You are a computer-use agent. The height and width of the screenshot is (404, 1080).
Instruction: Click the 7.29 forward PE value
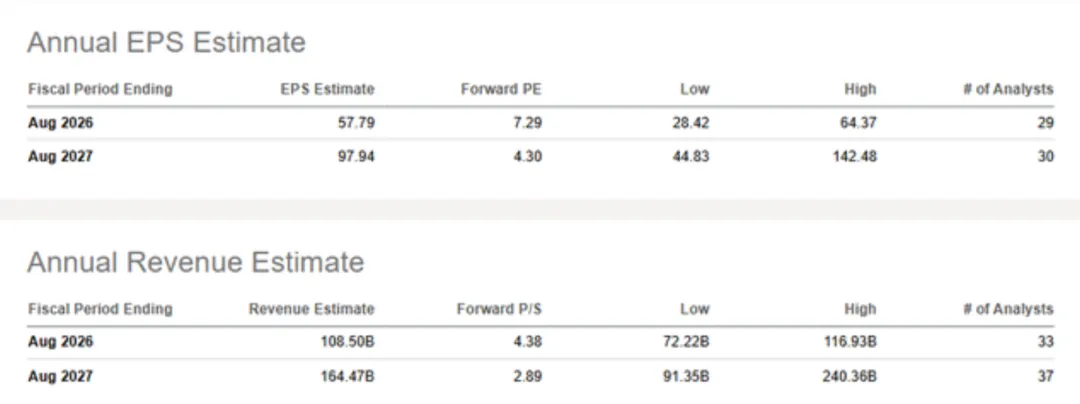[527, 122]
